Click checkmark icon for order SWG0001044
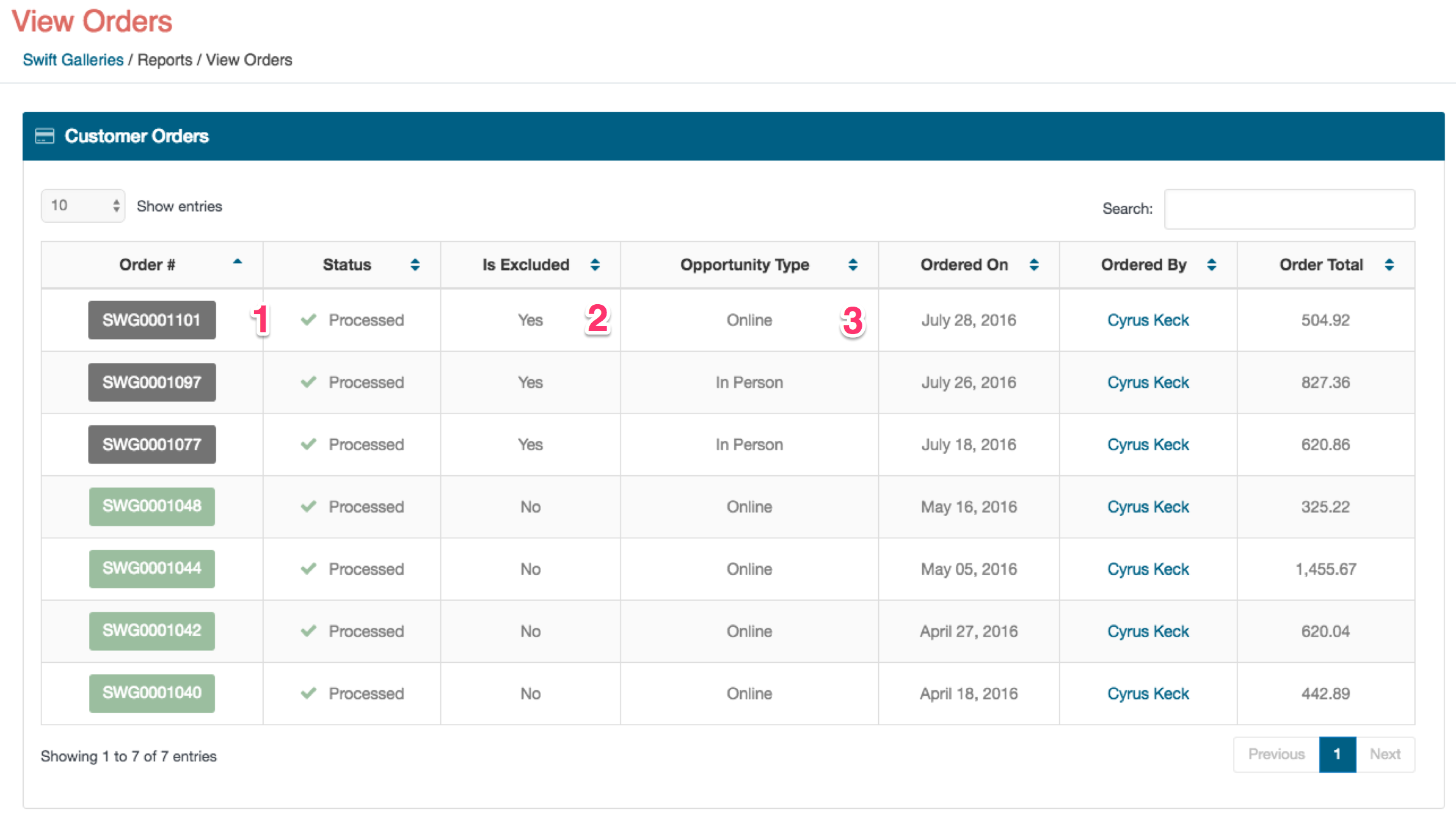The image size is (1456, 821). point(308,569)
